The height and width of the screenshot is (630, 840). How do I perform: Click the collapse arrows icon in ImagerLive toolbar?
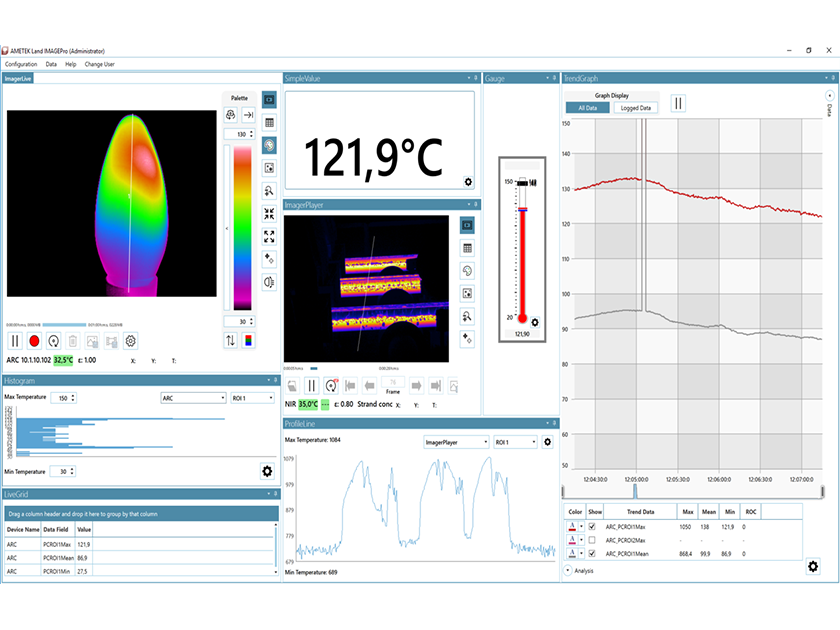[x=270, y=212]
